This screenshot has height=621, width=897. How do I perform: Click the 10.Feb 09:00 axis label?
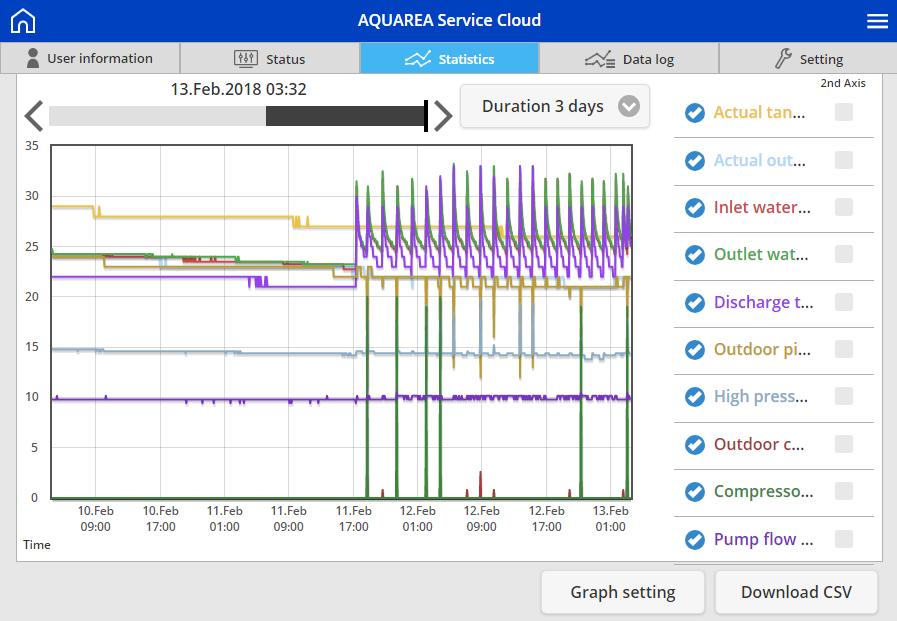(96, 519)
